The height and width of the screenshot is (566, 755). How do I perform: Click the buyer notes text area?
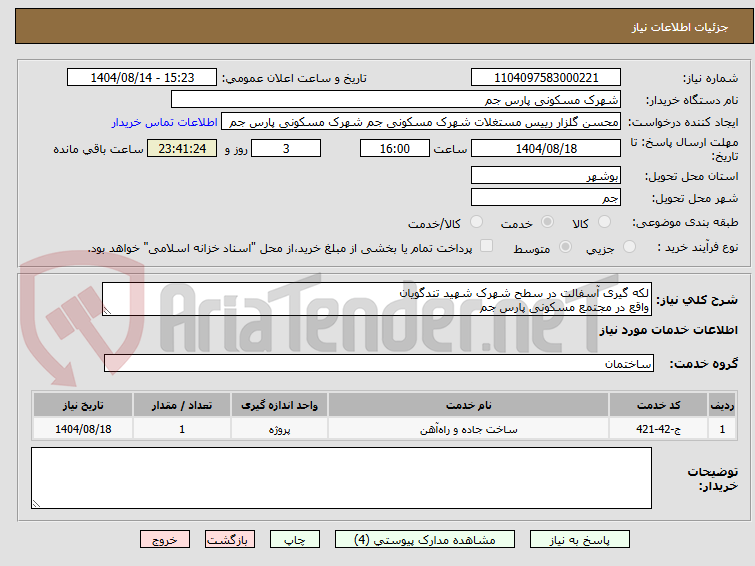pos(341,478)
